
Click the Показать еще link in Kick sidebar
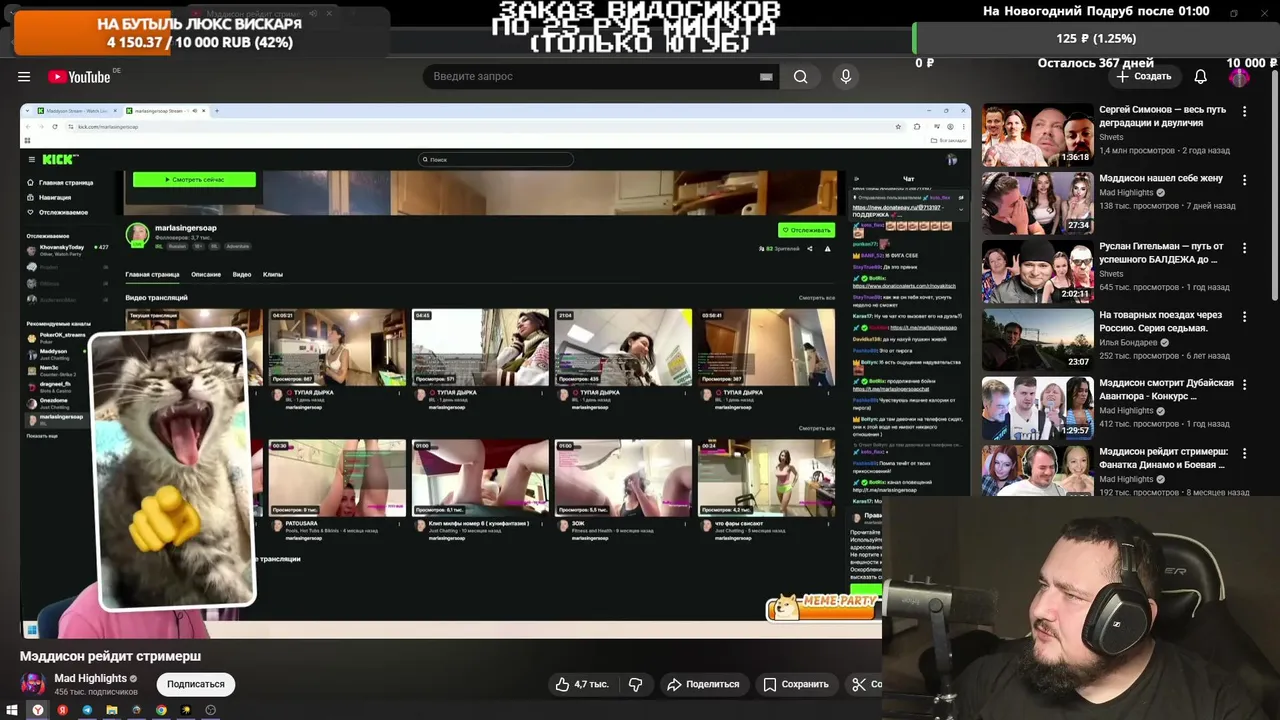tap(42, 436)
